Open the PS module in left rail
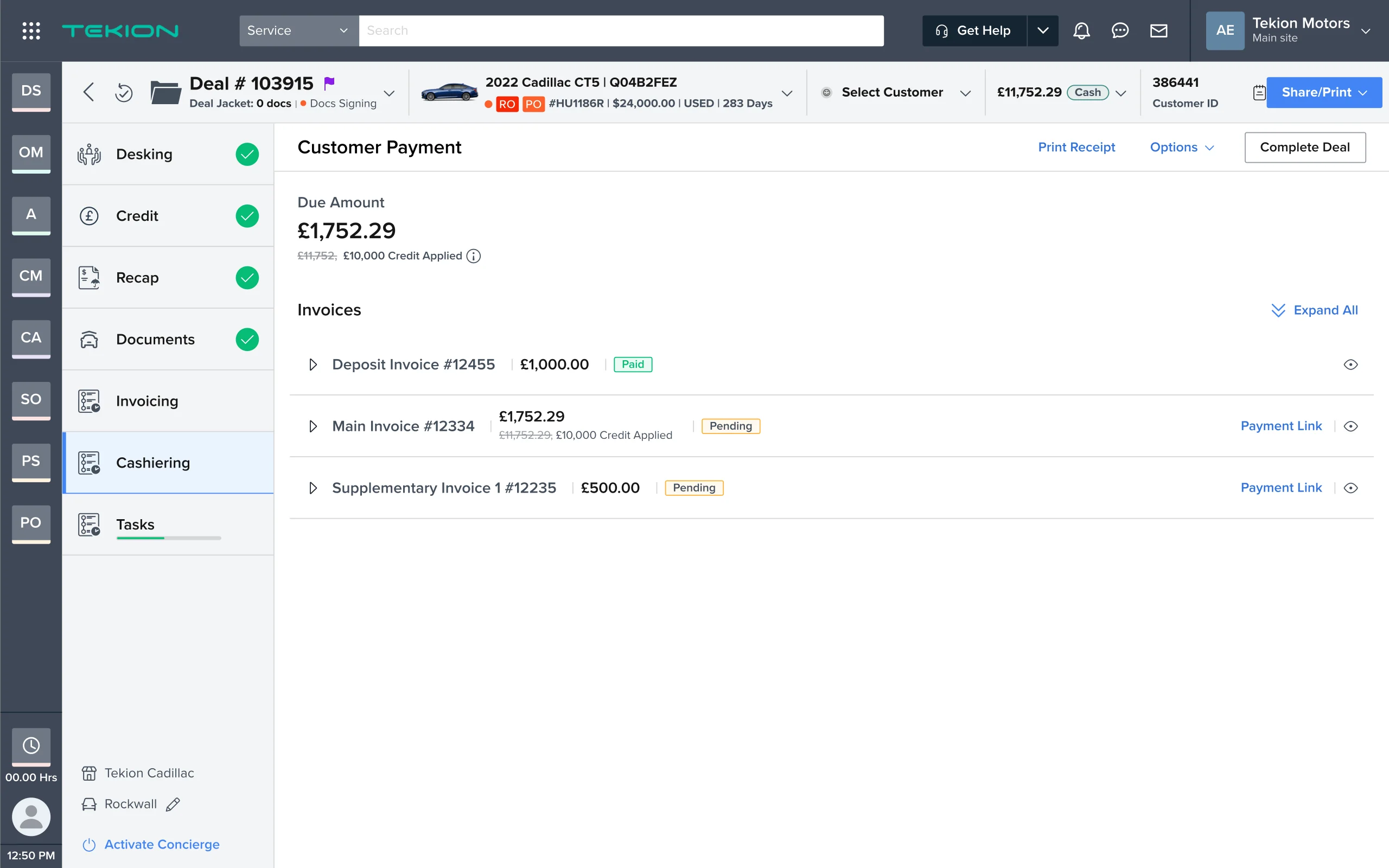This screenshot has width=1389, height=868. pyautogui.click(x=31, y=462)
